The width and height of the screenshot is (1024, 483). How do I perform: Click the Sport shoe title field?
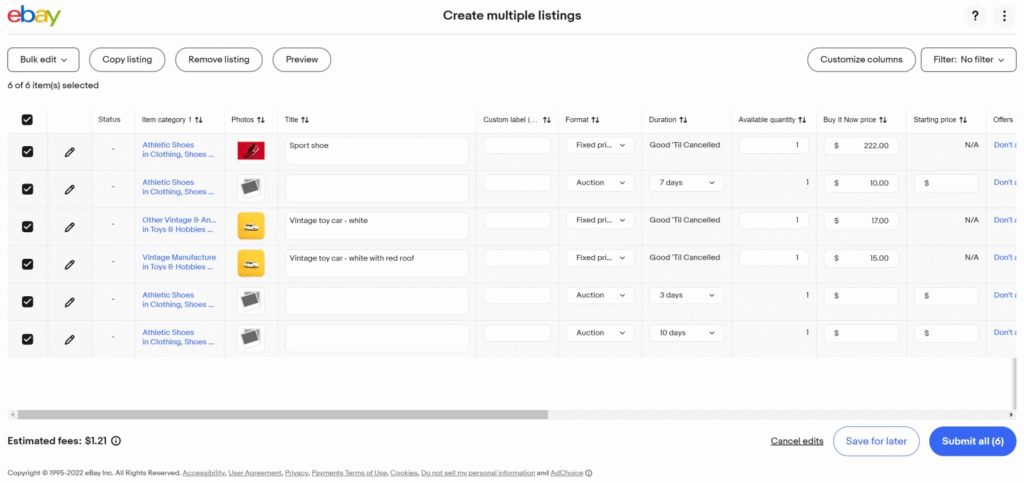(x=377, y=151)
